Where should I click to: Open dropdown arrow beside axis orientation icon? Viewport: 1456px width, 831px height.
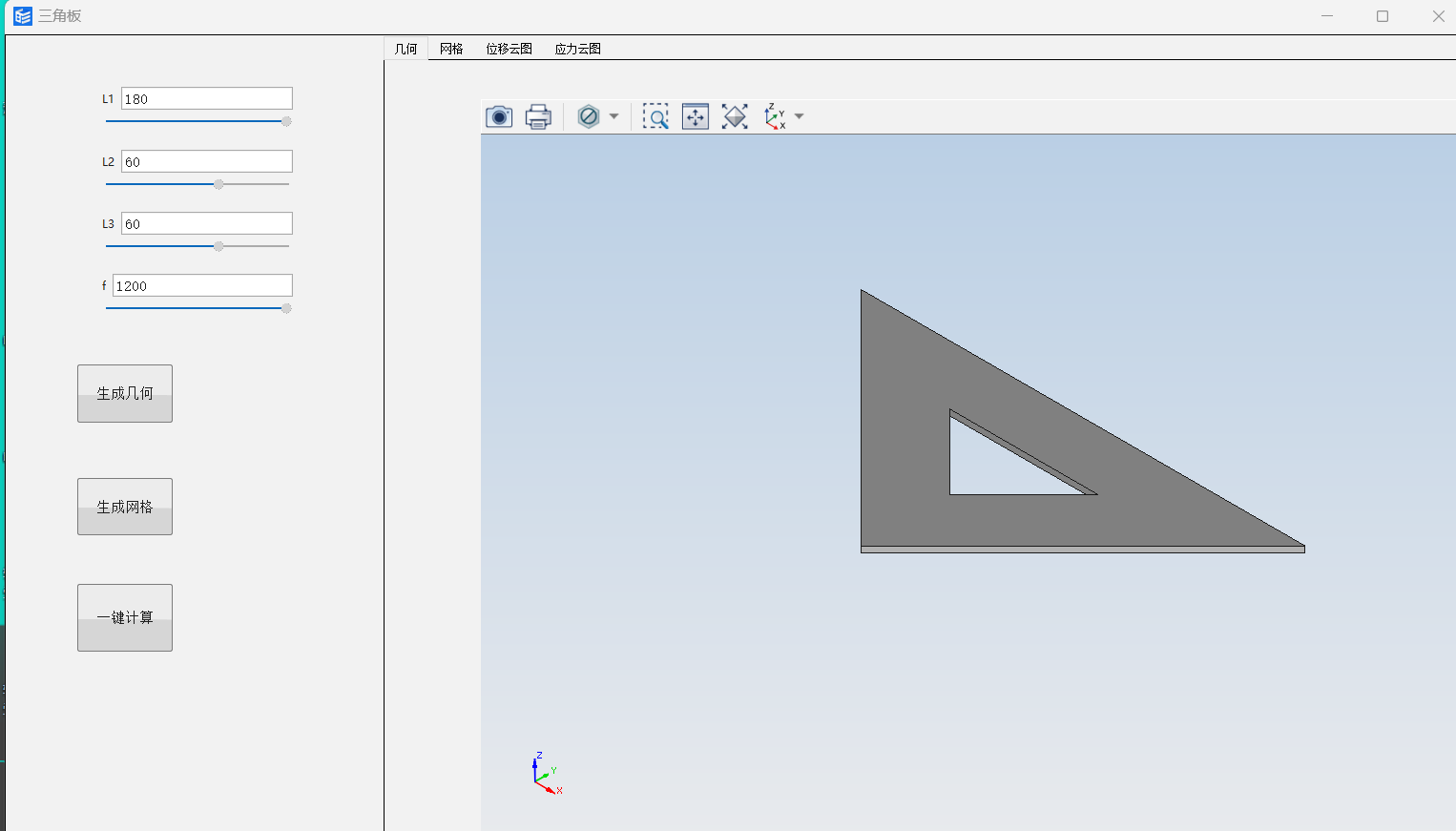[800, 116]
